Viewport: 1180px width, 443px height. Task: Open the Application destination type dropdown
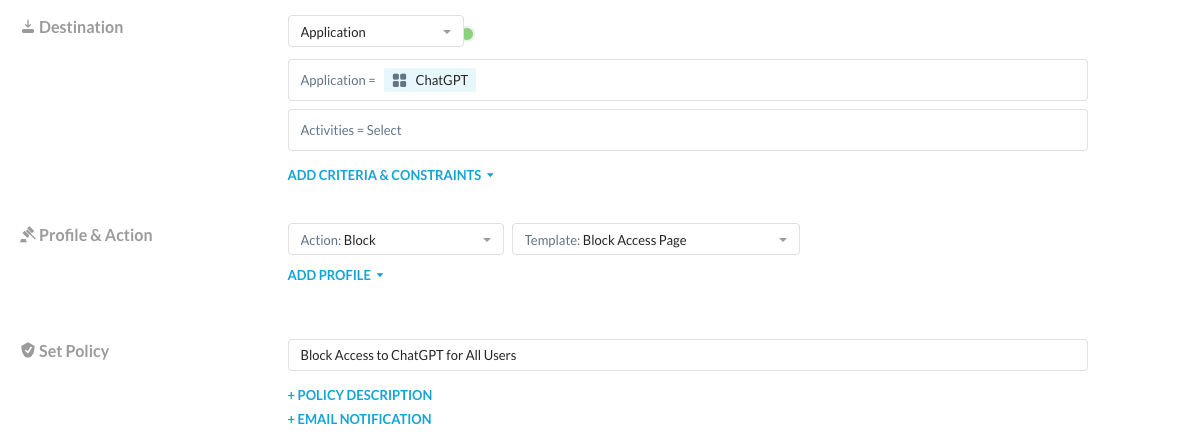coord(376,32)
